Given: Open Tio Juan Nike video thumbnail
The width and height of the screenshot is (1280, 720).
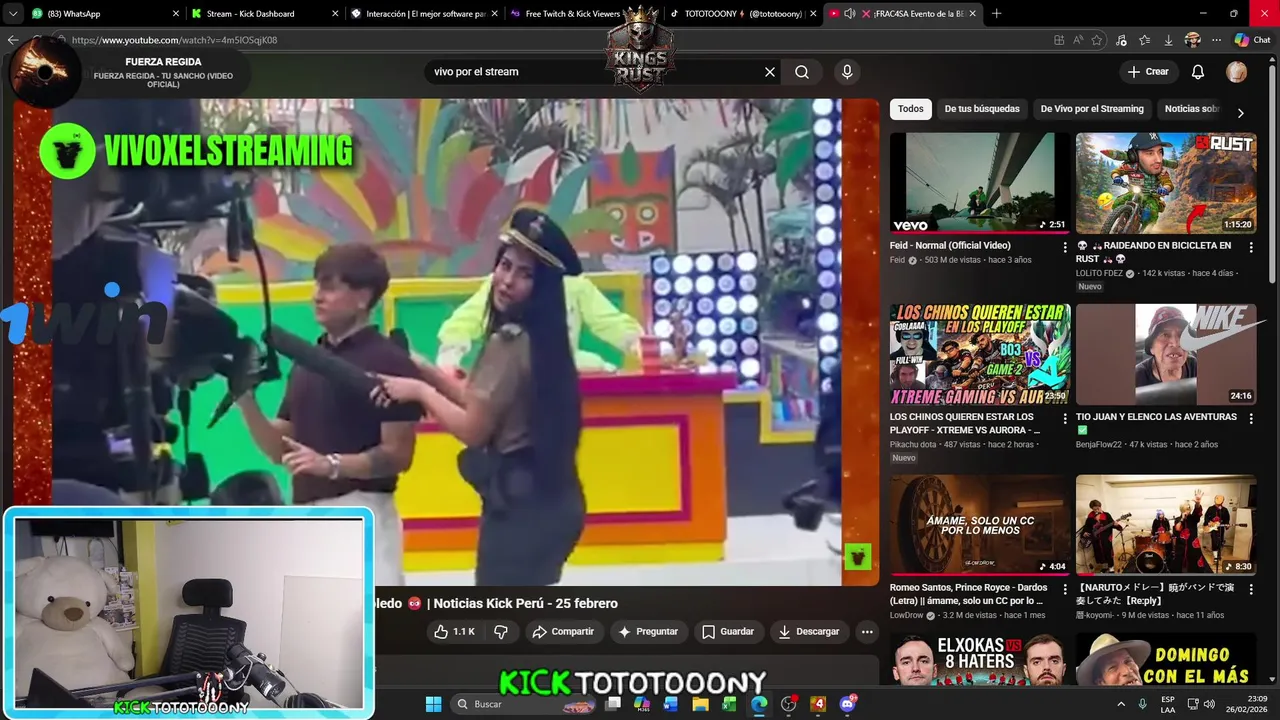Looking at the screenshot, I should pyautogui.click(x=1166, y=354).
